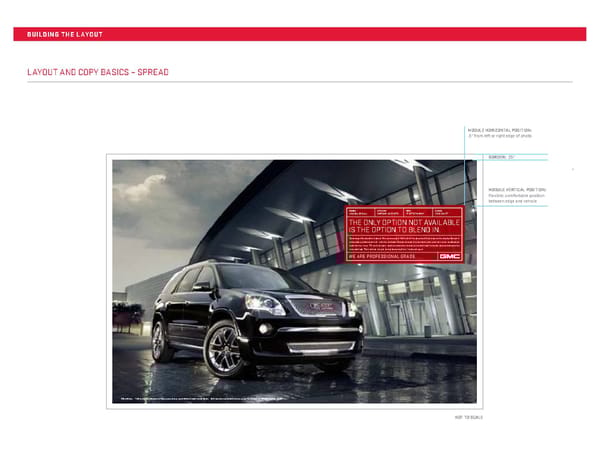Click the 'We are professional grade' tagline
Image resolution: width=600 pixels, height=463 pixels.
(381, 257)
